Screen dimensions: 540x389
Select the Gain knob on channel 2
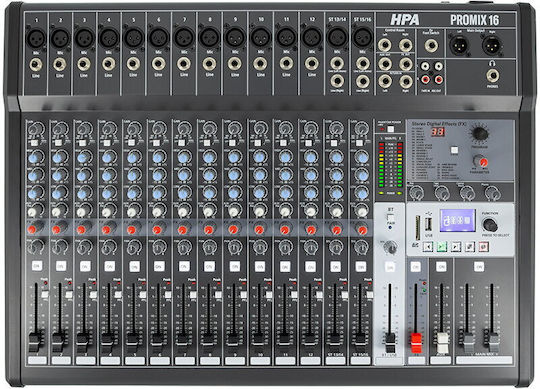coord(60,129)
